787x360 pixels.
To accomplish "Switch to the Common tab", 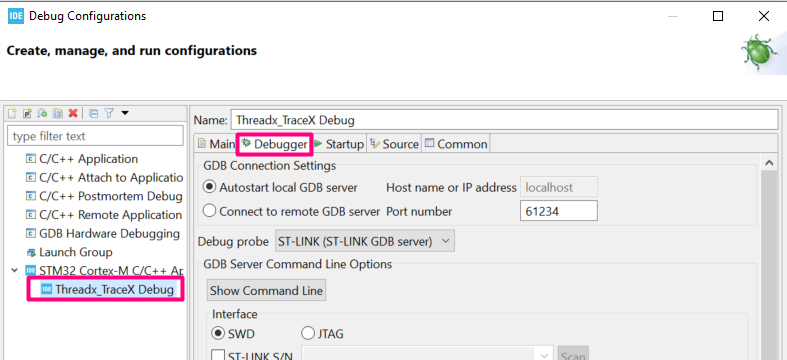I will click(x=456, y=144).
